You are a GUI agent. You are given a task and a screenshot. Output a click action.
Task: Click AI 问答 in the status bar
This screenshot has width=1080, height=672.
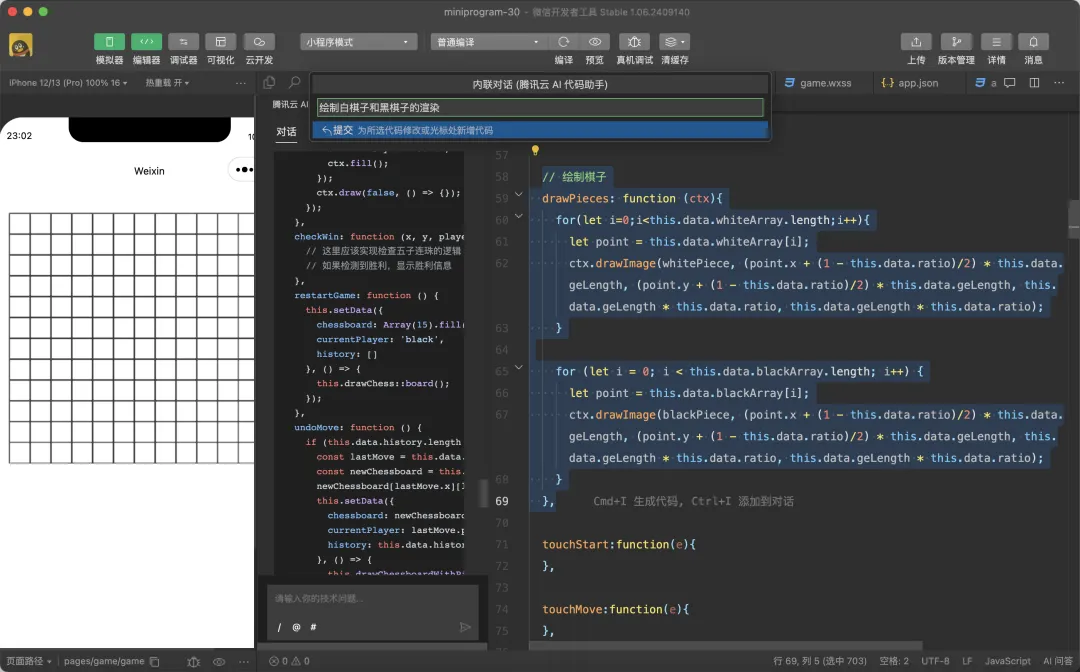1057,661
